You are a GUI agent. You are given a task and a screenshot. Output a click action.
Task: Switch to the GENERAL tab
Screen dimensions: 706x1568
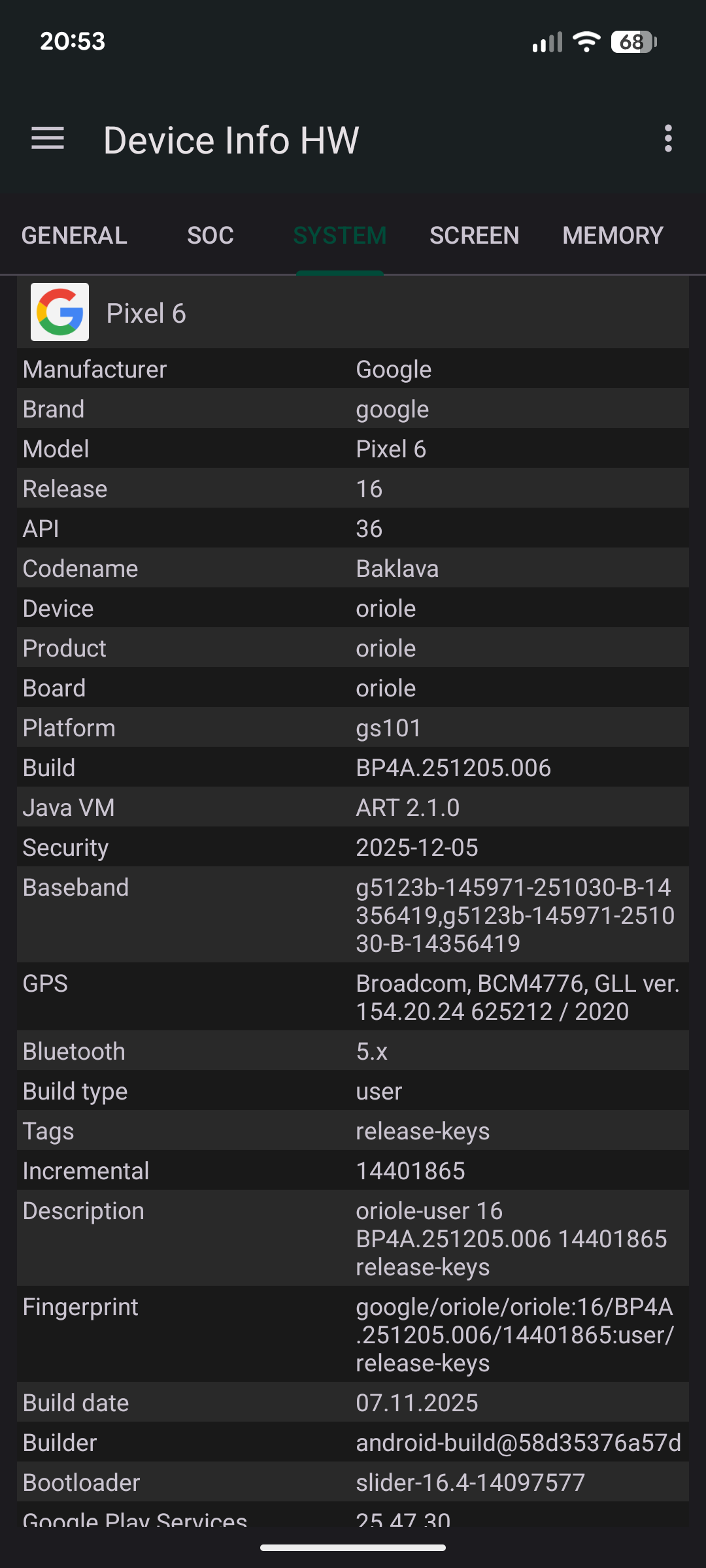74,236
